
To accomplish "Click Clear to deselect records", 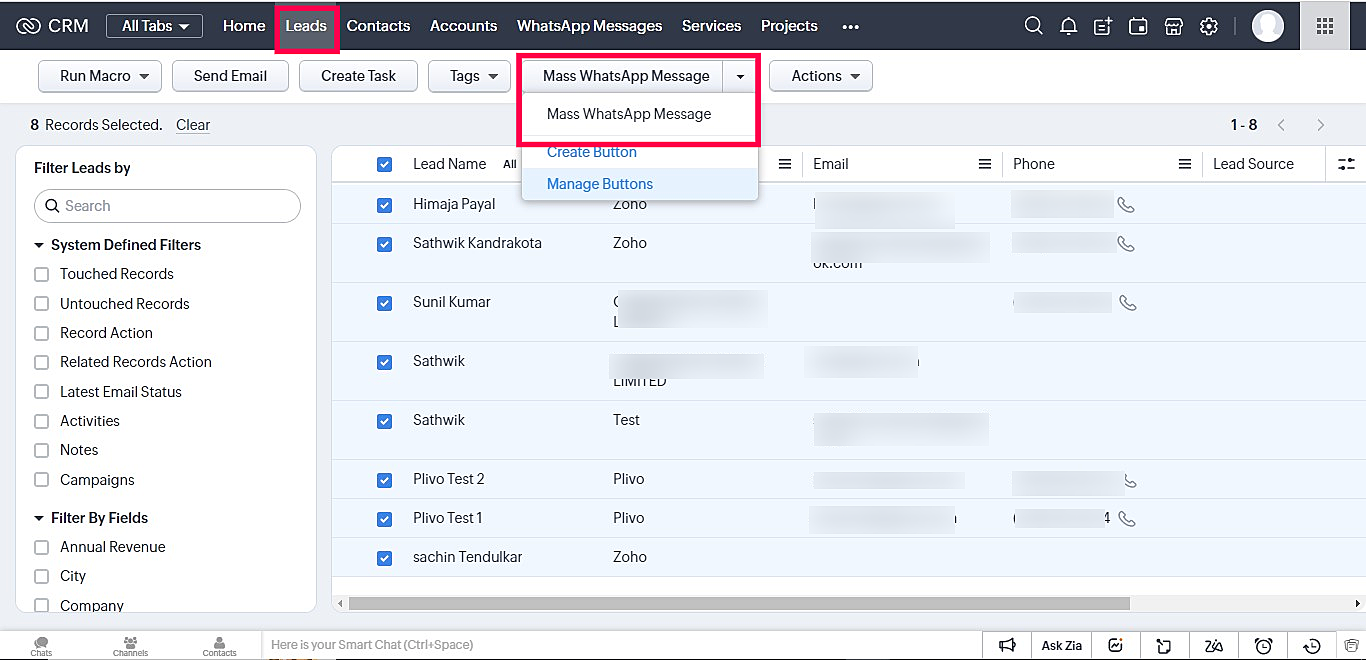I will click(x=193, y=125).
